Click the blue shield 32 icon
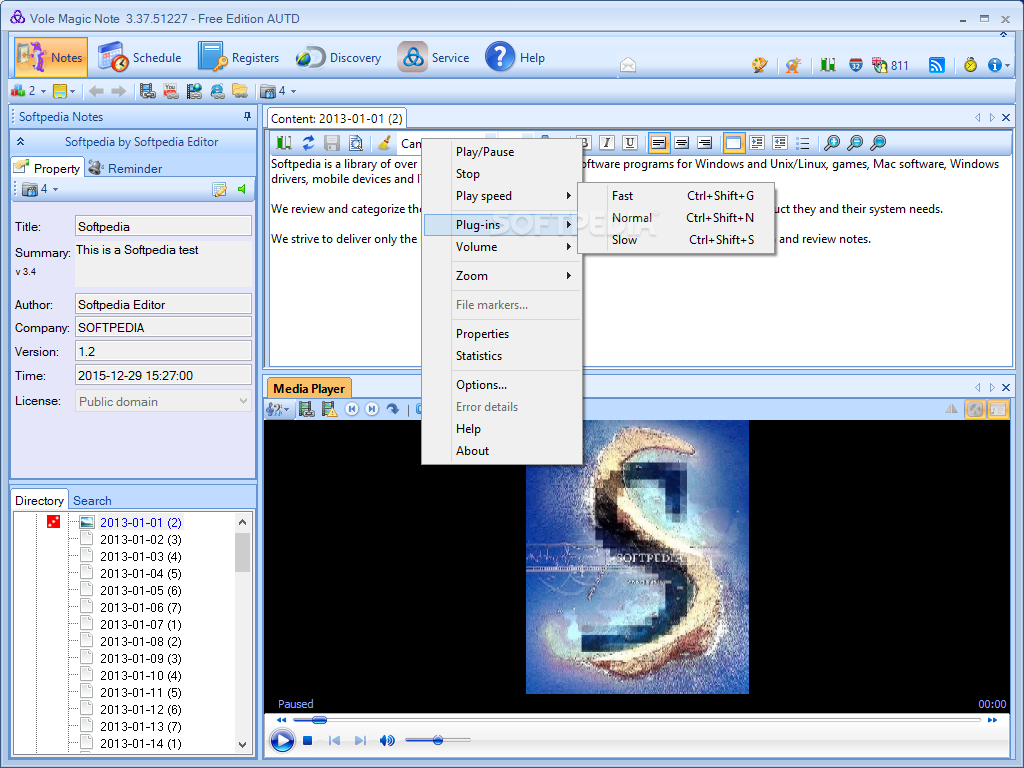 click(856, 65)
